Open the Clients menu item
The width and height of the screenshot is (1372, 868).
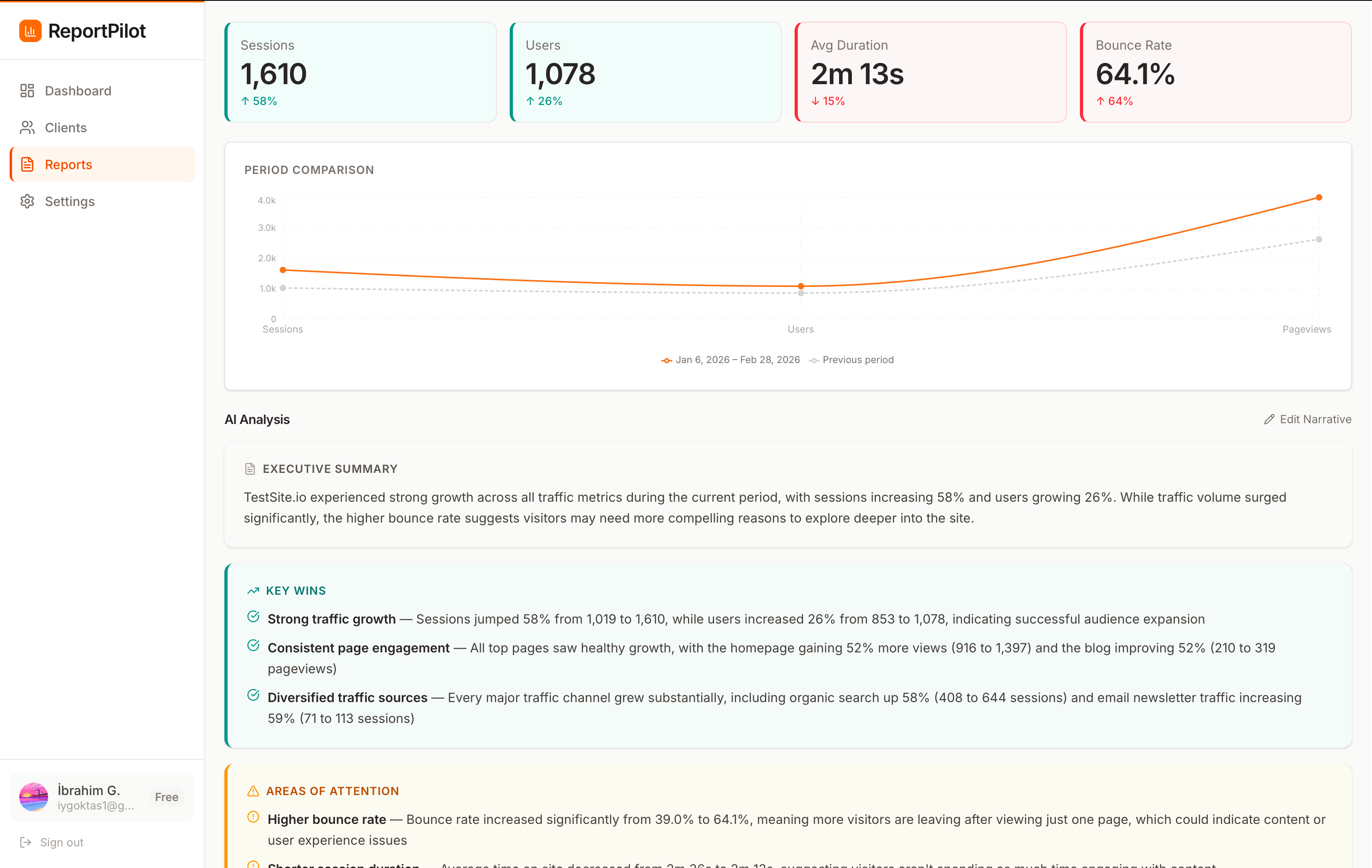pyautogui.click(x=66, y=128)
